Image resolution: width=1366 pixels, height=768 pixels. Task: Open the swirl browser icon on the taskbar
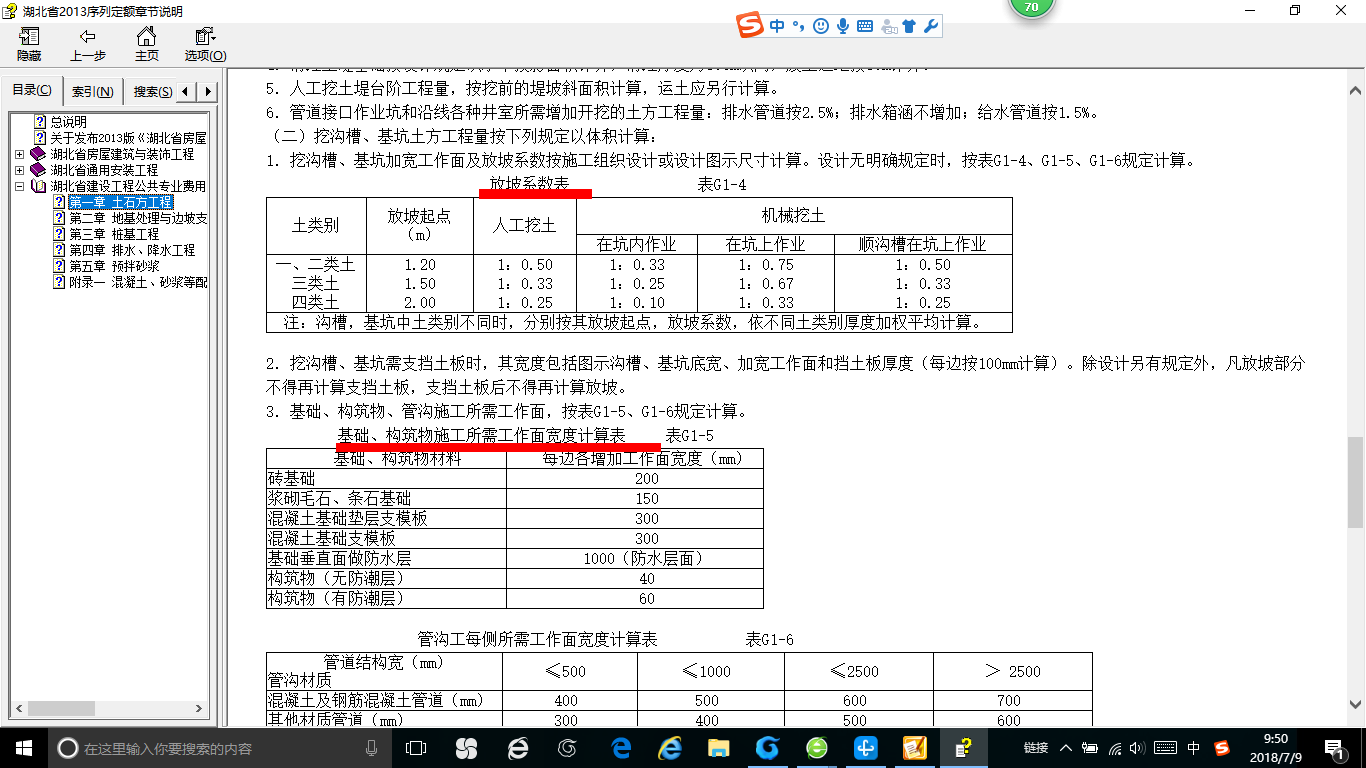[x=568, y=747]
